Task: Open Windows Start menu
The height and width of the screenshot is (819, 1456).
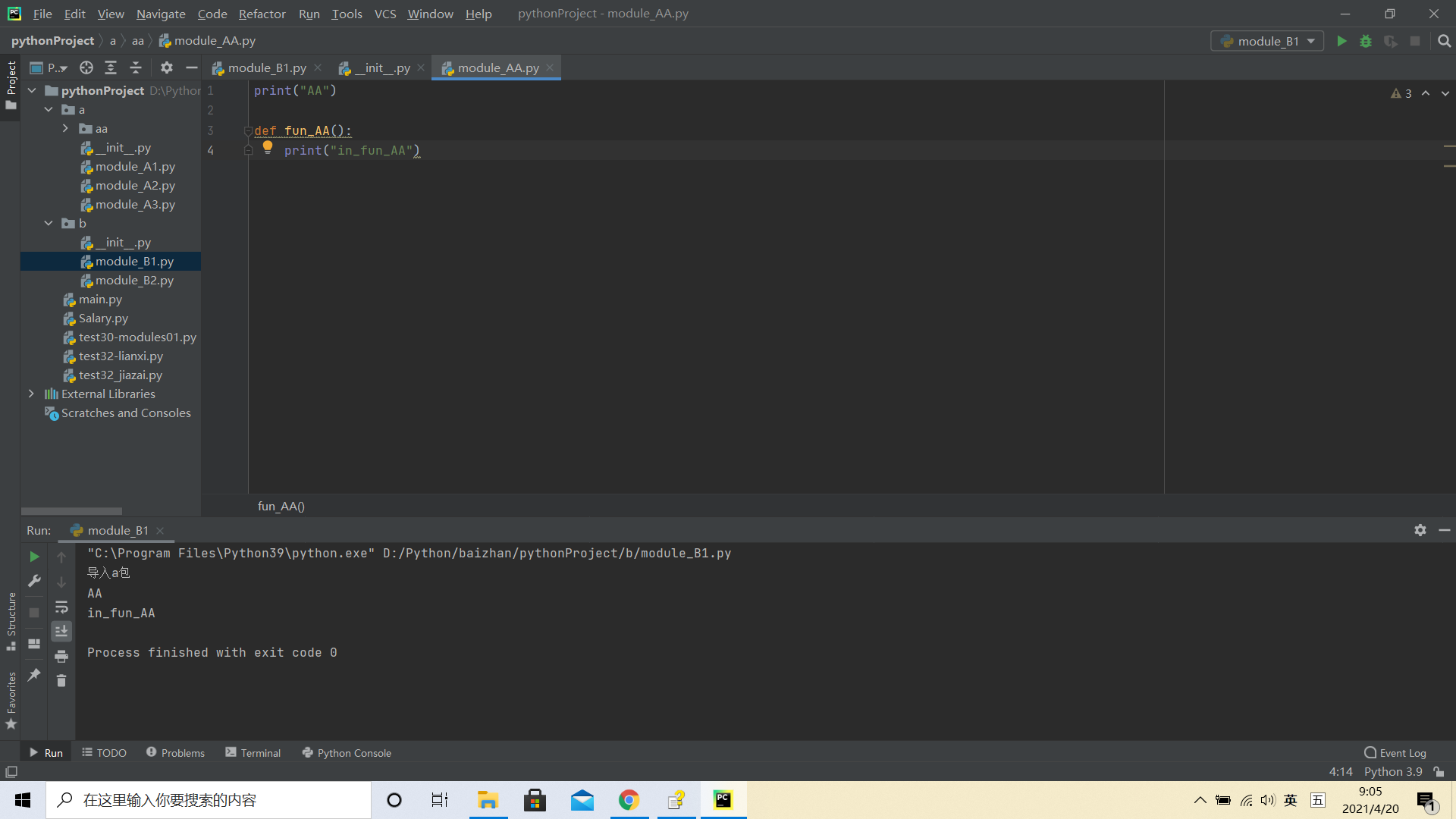Action: tap(23, 800)
